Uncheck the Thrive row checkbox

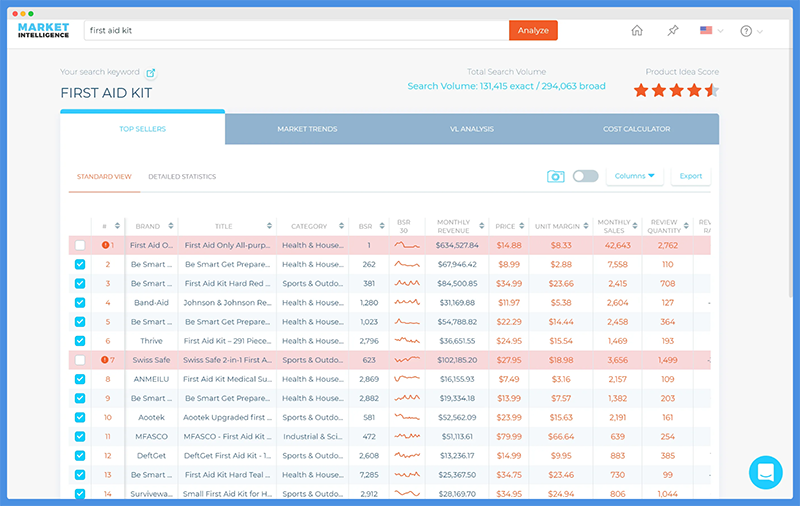[80, 341]
